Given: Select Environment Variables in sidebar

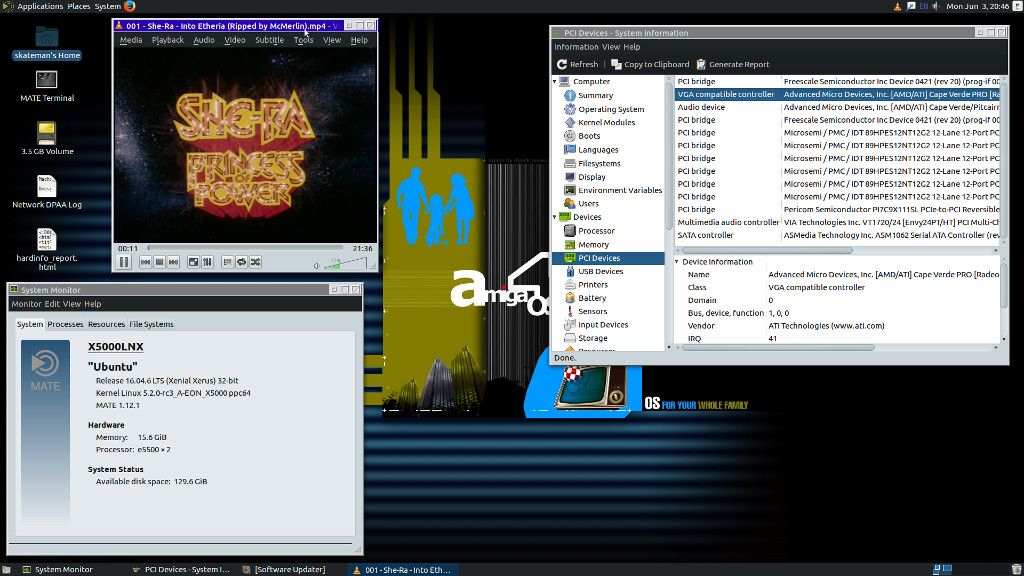Looking at the screenshot, I should pos(619,190).
